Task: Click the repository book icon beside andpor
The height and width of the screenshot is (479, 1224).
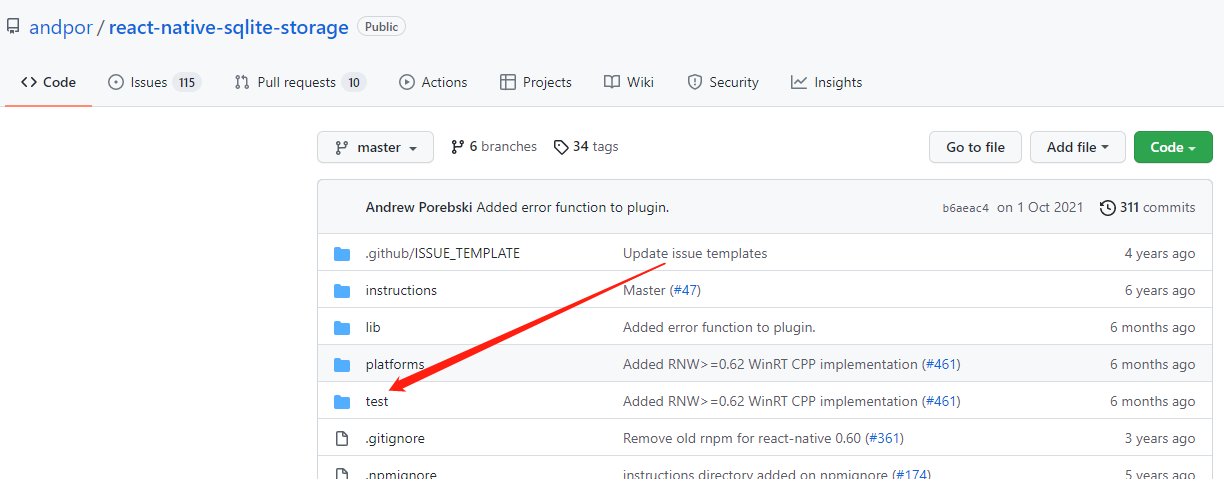Action: (x=13, y=27)
